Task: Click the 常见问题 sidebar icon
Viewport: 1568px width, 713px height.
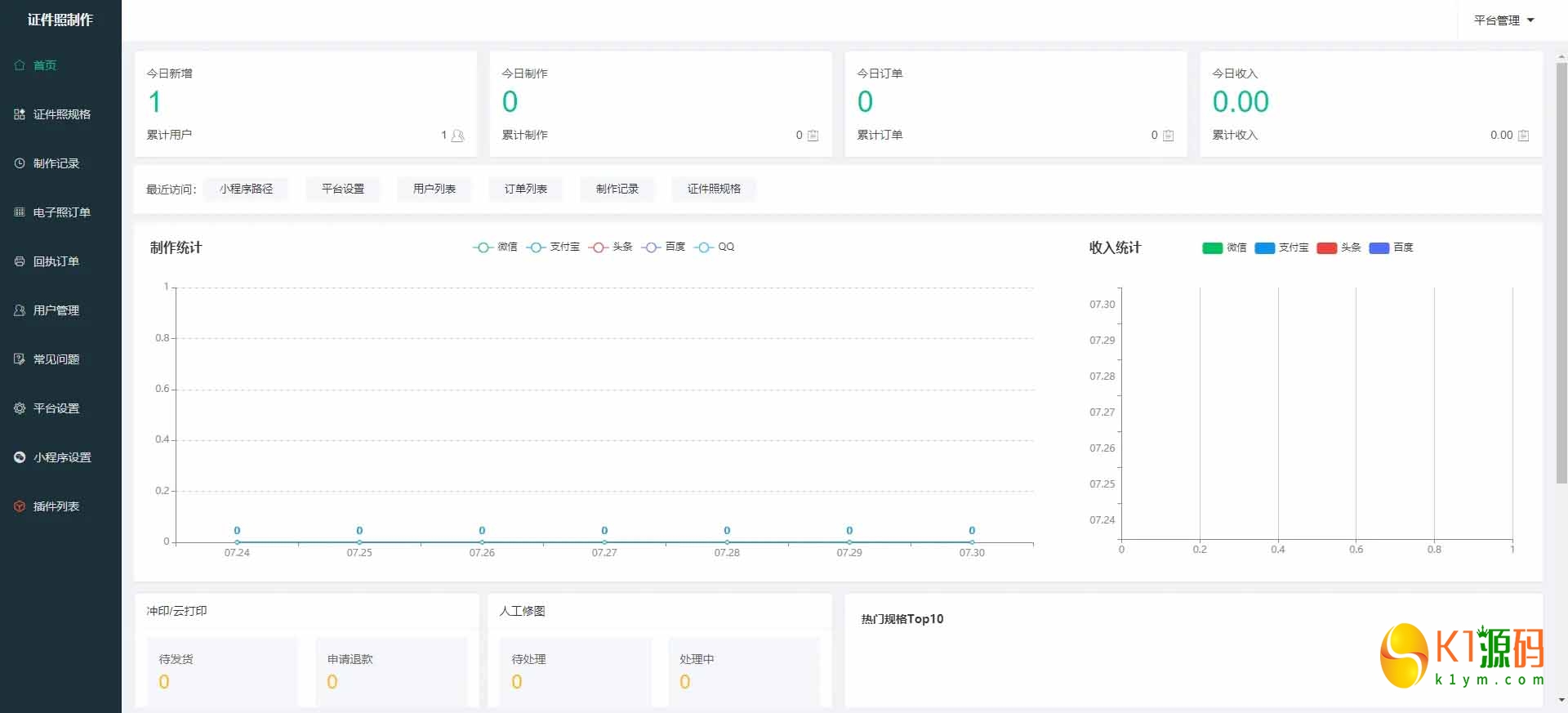Action: click(20, 359)
